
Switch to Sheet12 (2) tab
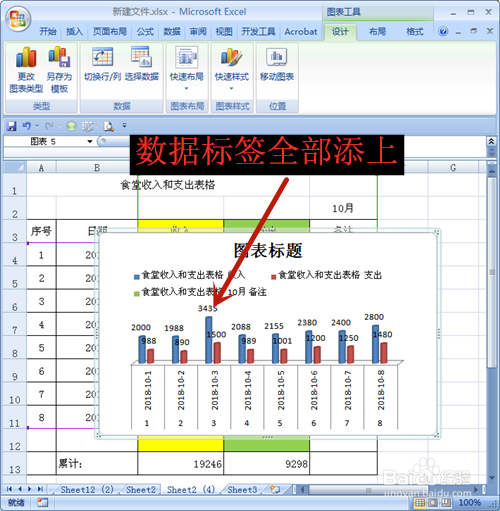coord(87,489)
